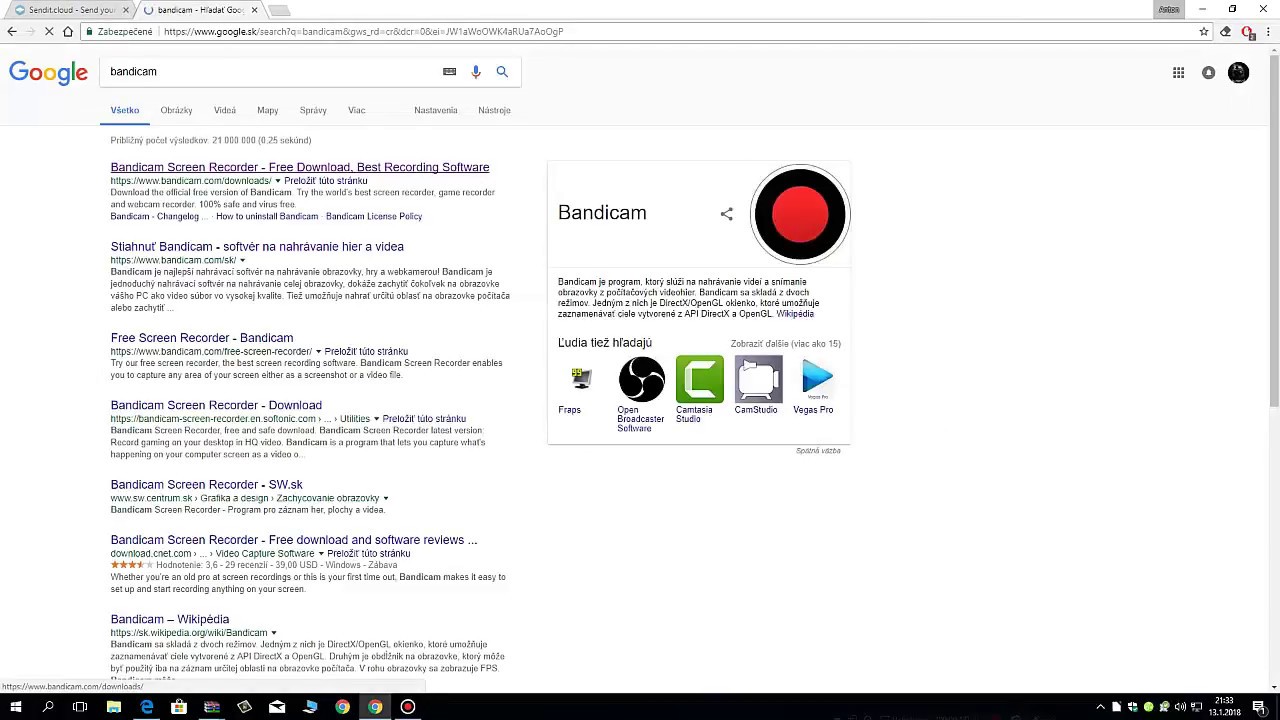Expand dropdown arrow beside free-screen-recorder URL
Image resolution: width=1280 pixels, height=720 pixels.
tap(319, 352)
